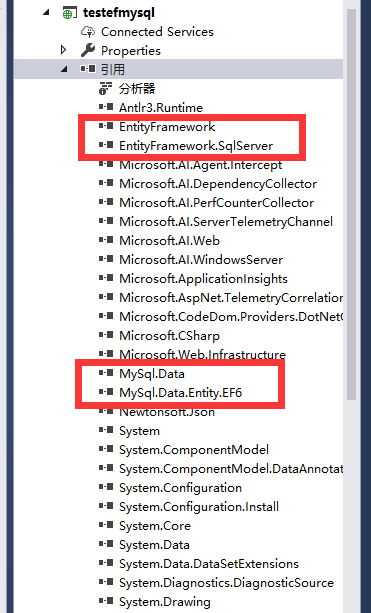Click the 引用 references icon
The height and width of the screenshot is (613, 371).
pos(88,69)
